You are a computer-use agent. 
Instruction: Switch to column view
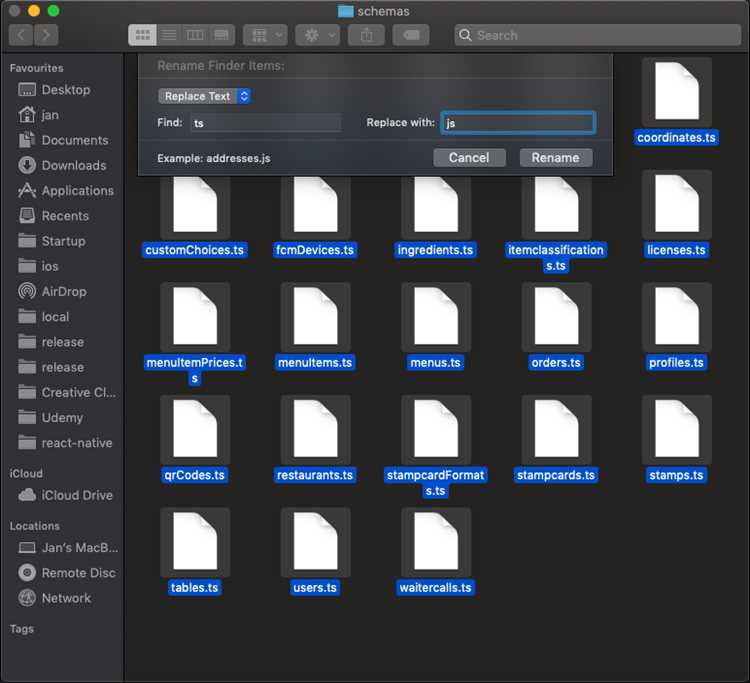195,35
